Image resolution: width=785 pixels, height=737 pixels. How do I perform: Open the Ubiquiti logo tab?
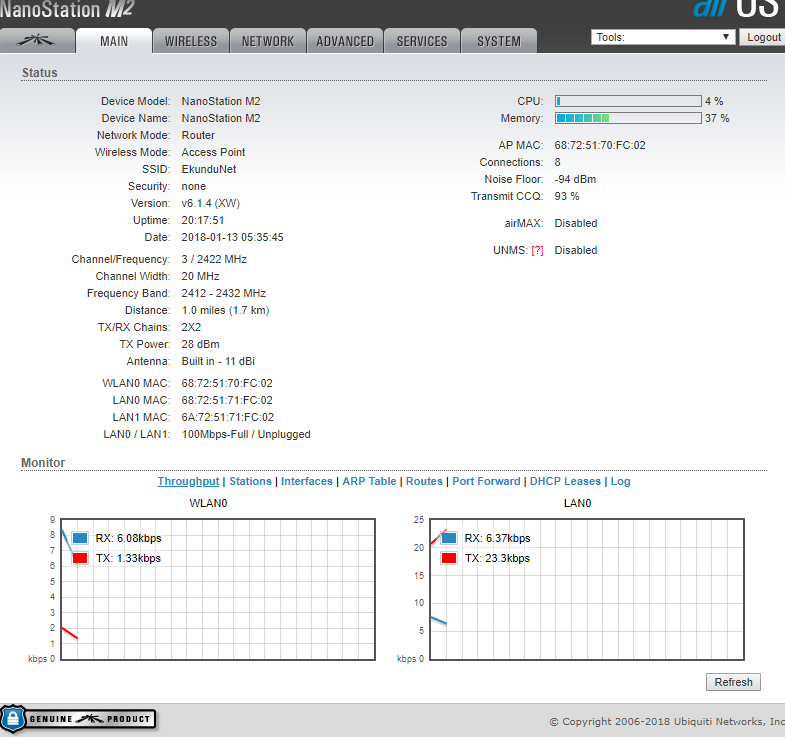point(37,41)
